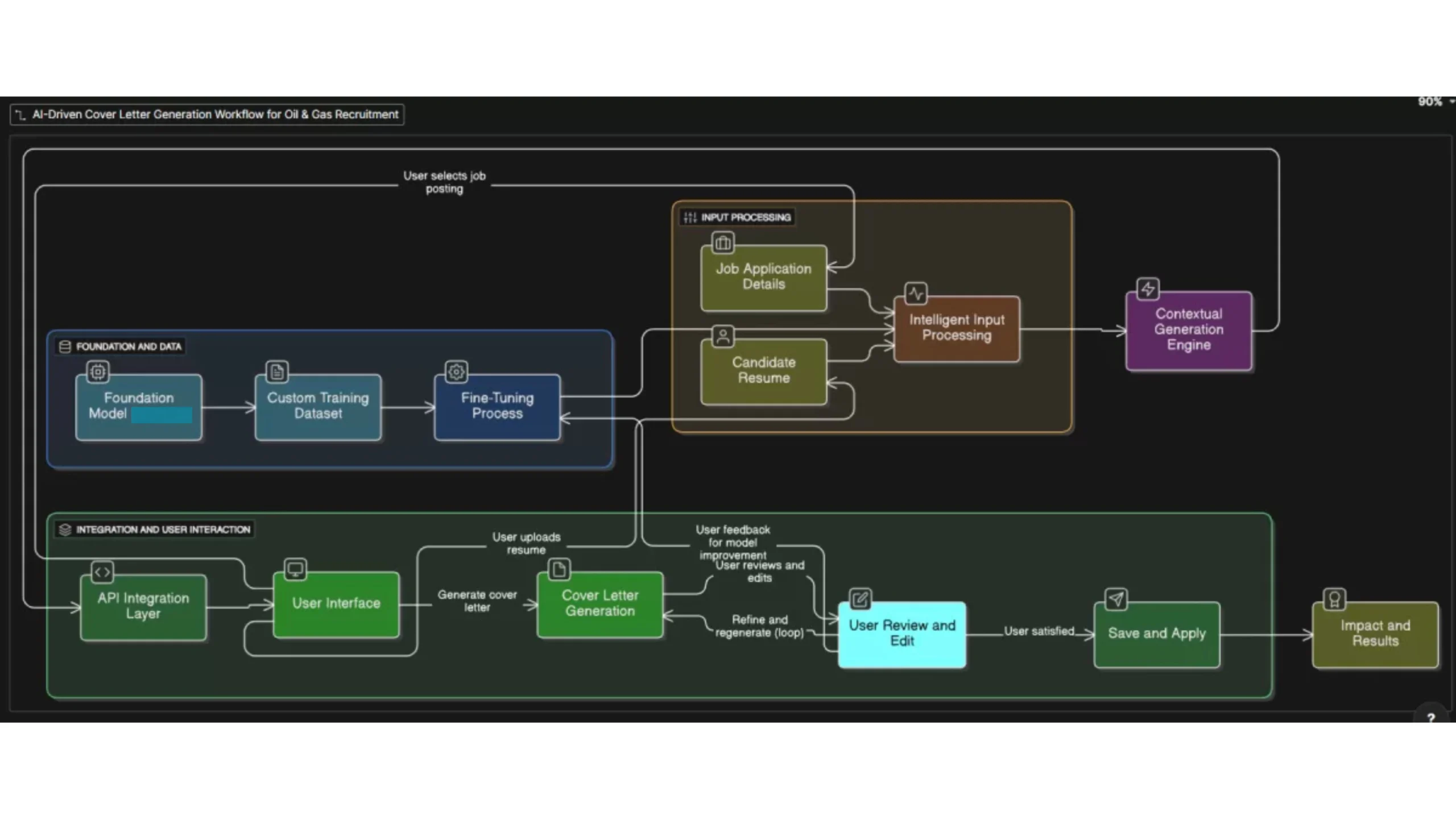Click the activity pulse icon on Intelligent Input Processing
This screenshot has height=819, width=1456.
pyautogui.click(x=916, y=293)
